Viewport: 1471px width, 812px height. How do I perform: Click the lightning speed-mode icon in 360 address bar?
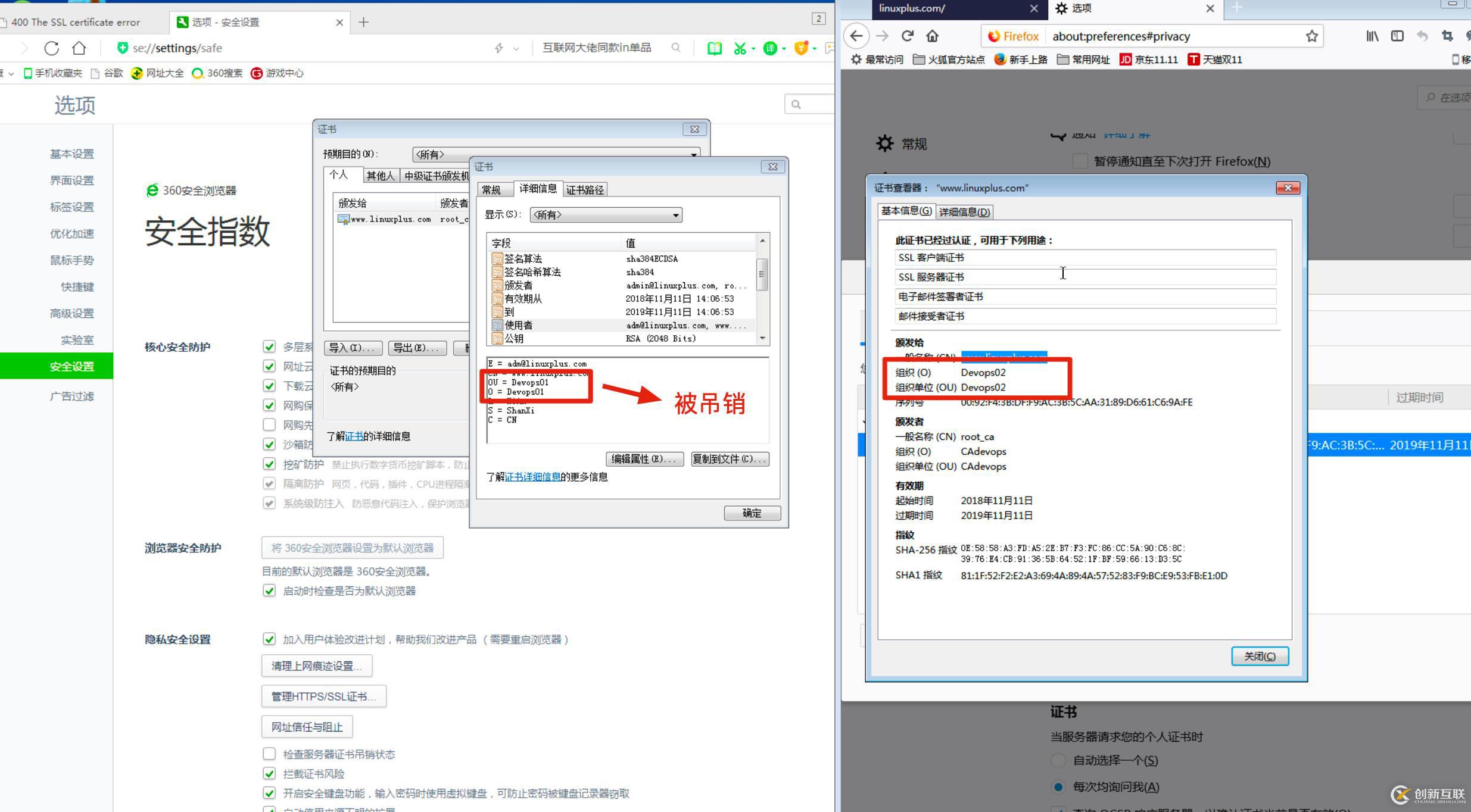pyautogui.click(x=499, y=48)
